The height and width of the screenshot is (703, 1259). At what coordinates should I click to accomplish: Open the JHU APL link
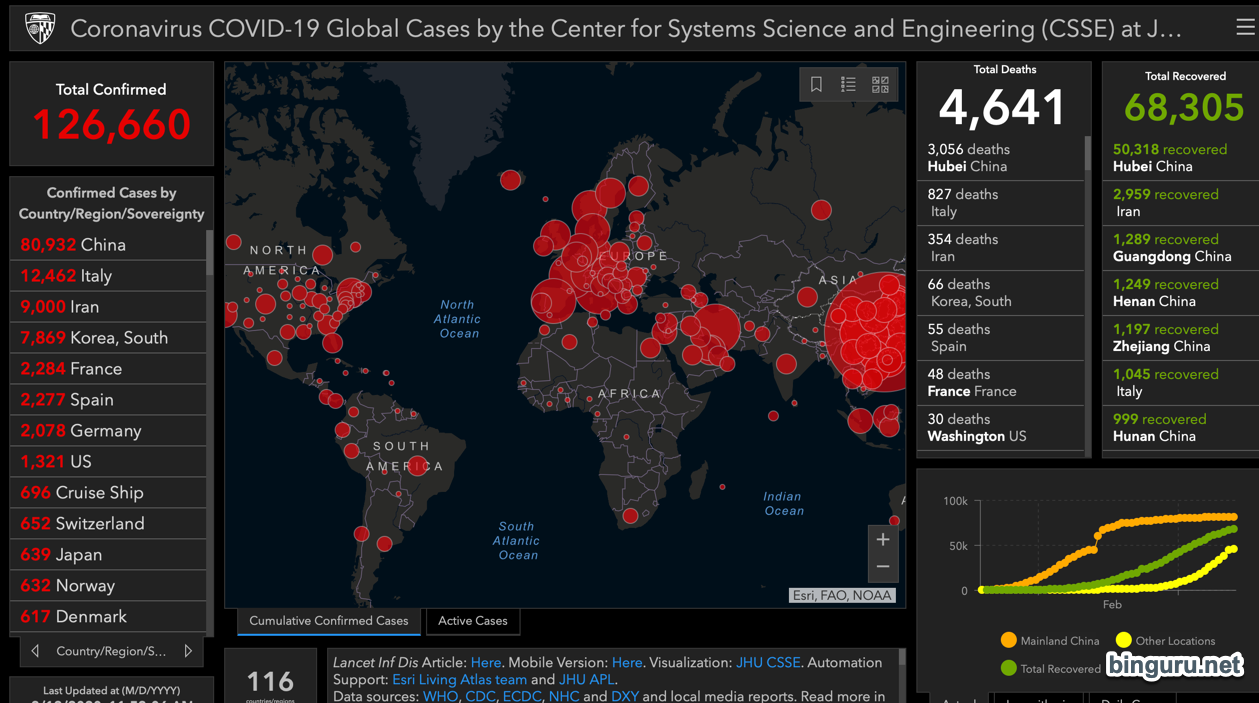[x=587, y=679]
